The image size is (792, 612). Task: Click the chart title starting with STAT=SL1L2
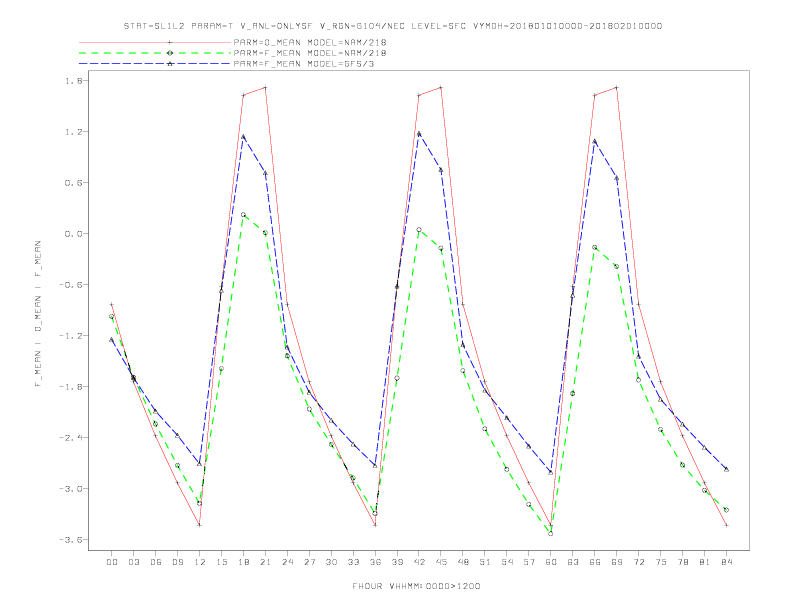click(x=393, y=26)
